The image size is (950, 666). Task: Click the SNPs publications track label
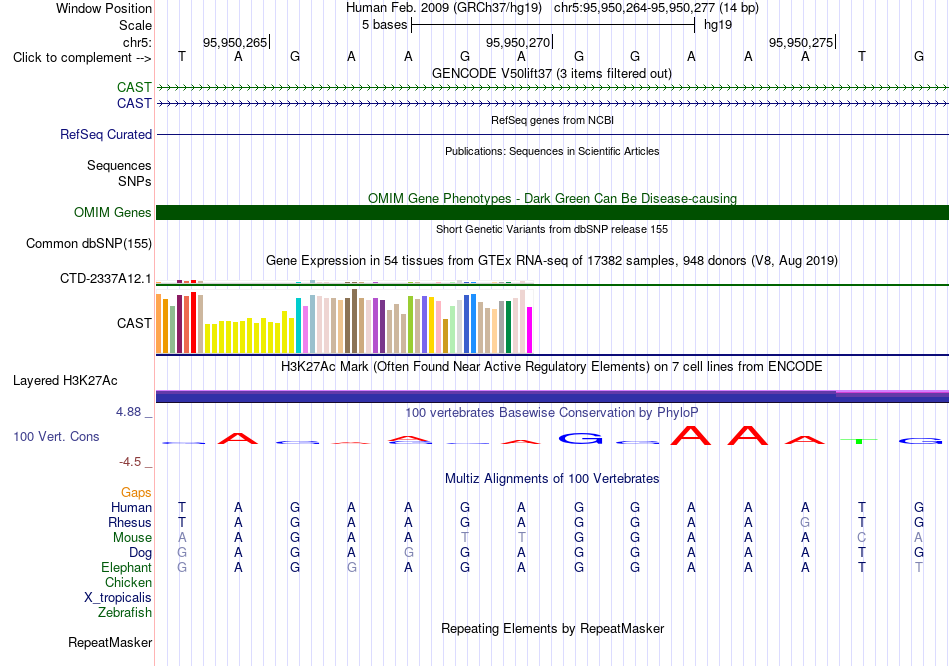point(135,181)
